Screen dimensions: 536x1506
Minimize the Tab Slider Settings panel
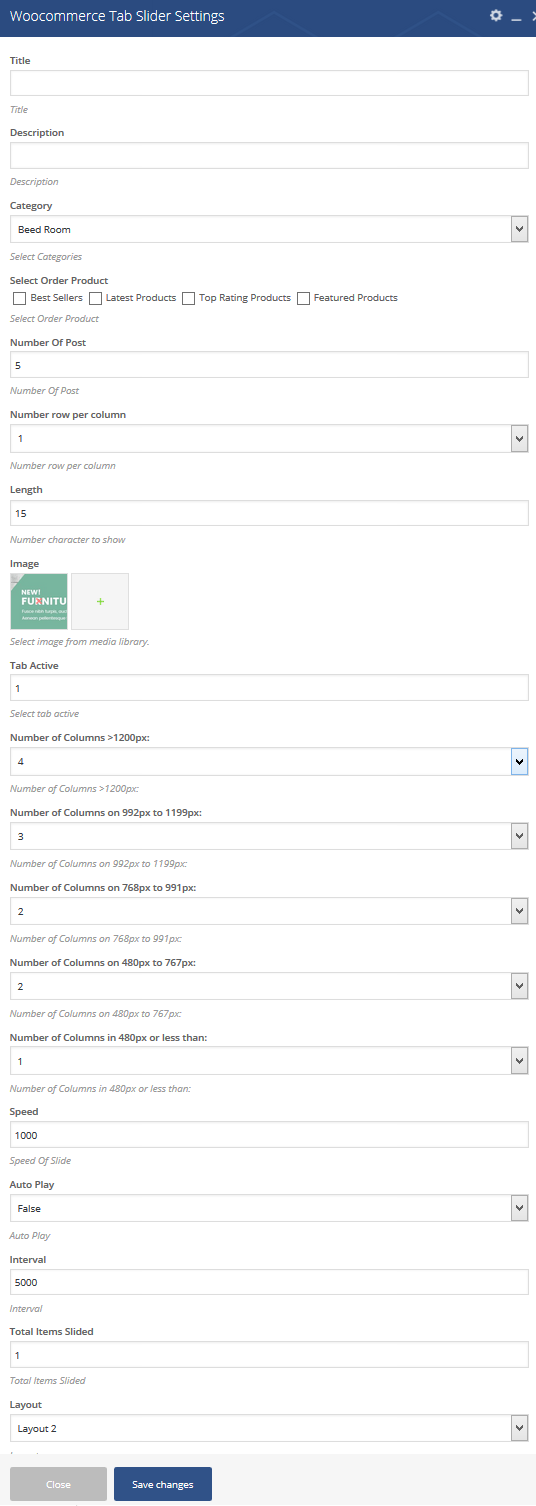click(516, 17)
